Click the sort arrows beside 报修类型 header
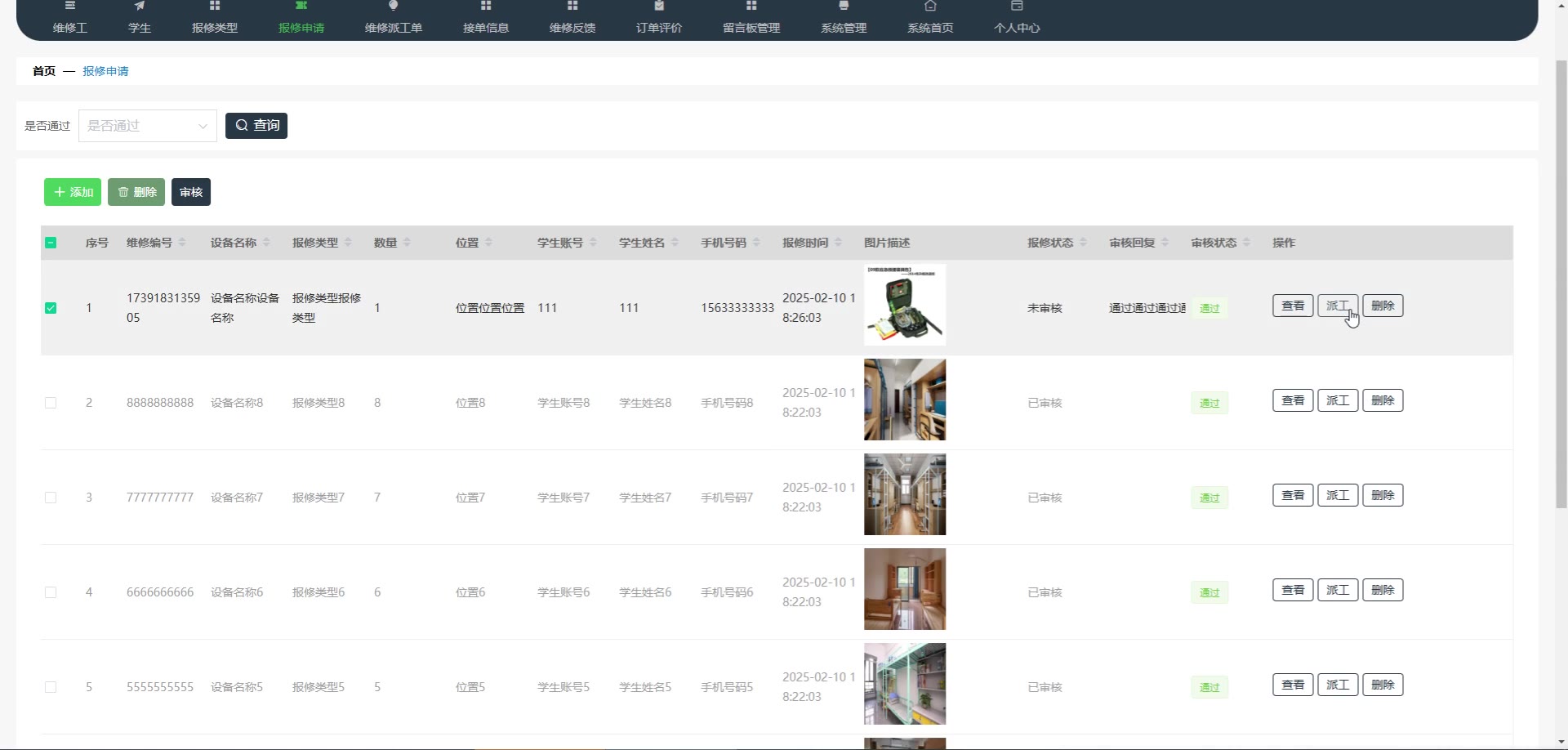Screen dimensions: 1568x750 [348, 243]
